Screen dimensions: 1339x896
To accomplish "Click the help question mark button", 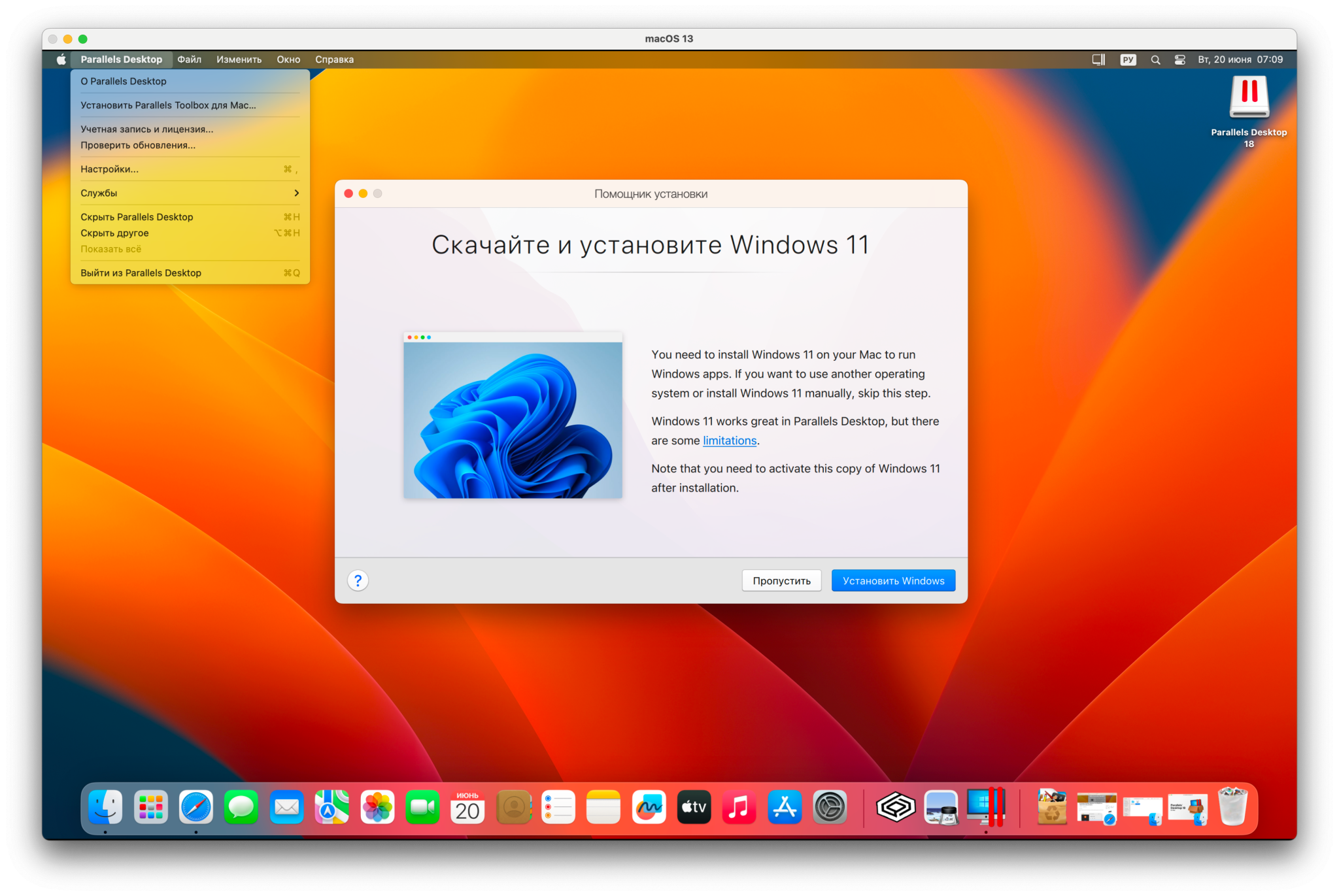I will [x=358, y=580].
